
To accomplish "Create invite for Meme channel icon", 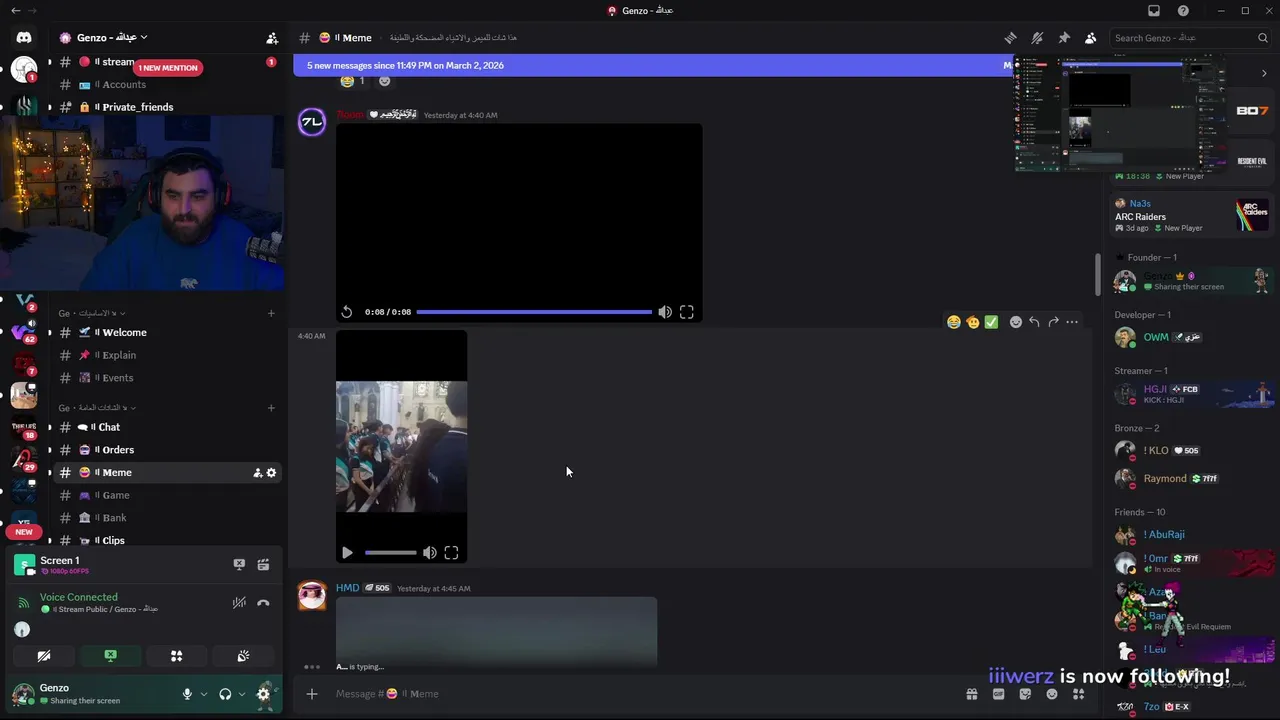I will pyautogui.click(x=257, y=473).
